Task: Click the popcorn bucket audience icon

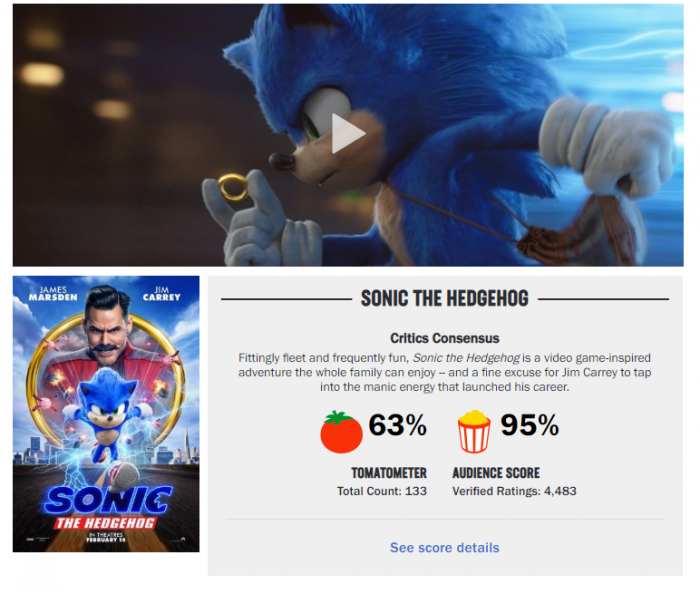Action: coord(474,432)
